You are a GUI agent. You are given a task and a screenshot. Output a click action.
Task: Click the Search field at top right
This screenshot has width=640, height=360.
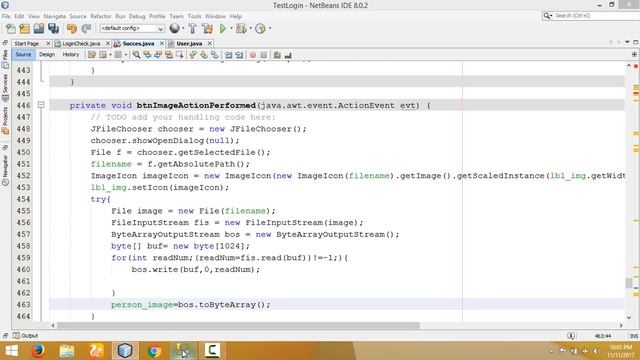tap(591, 16)
